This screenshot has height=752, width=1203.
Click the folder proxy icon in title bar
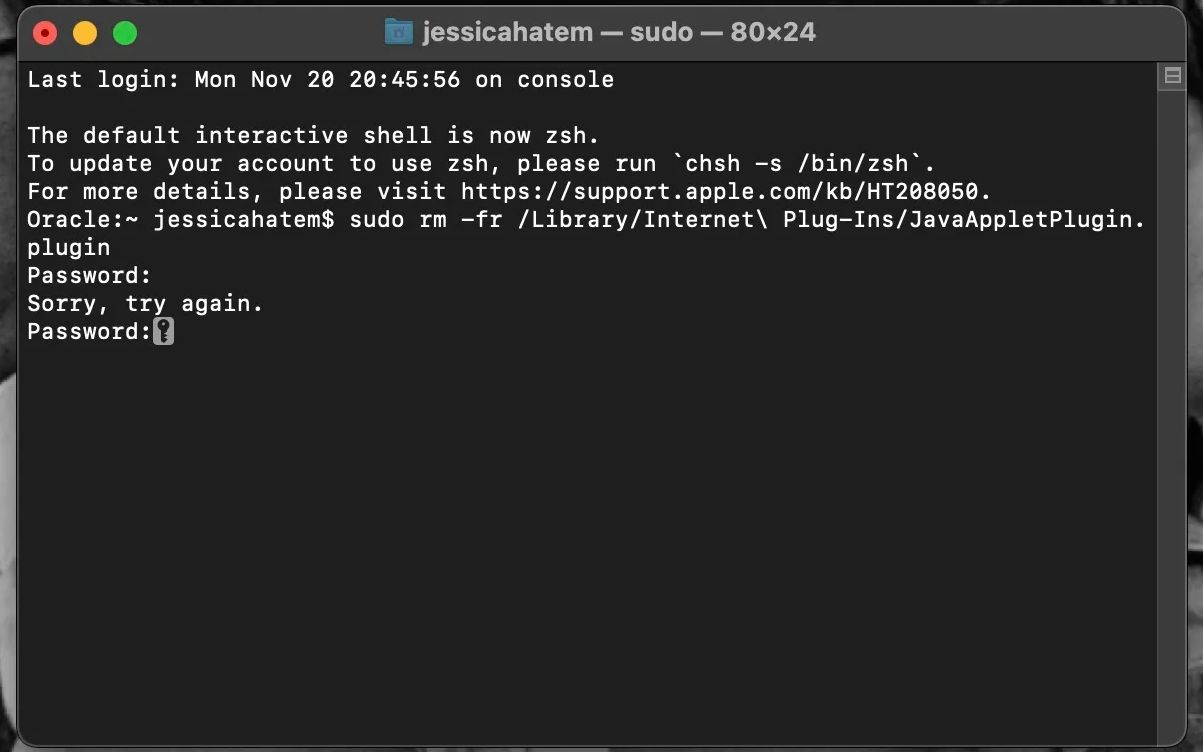(399, 31)
